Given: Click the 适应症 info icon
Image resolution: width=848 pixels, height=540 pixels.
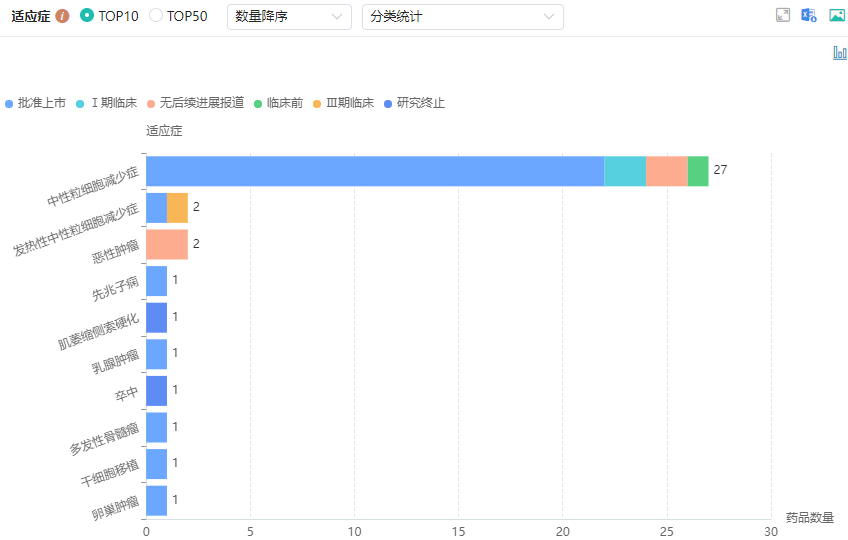Looking at the screenshot, I should coord(63,17).
